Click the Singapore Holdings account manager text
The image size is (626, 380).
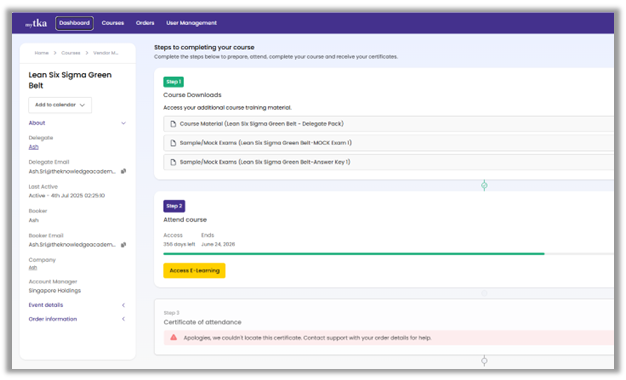[x=55, y=291]
